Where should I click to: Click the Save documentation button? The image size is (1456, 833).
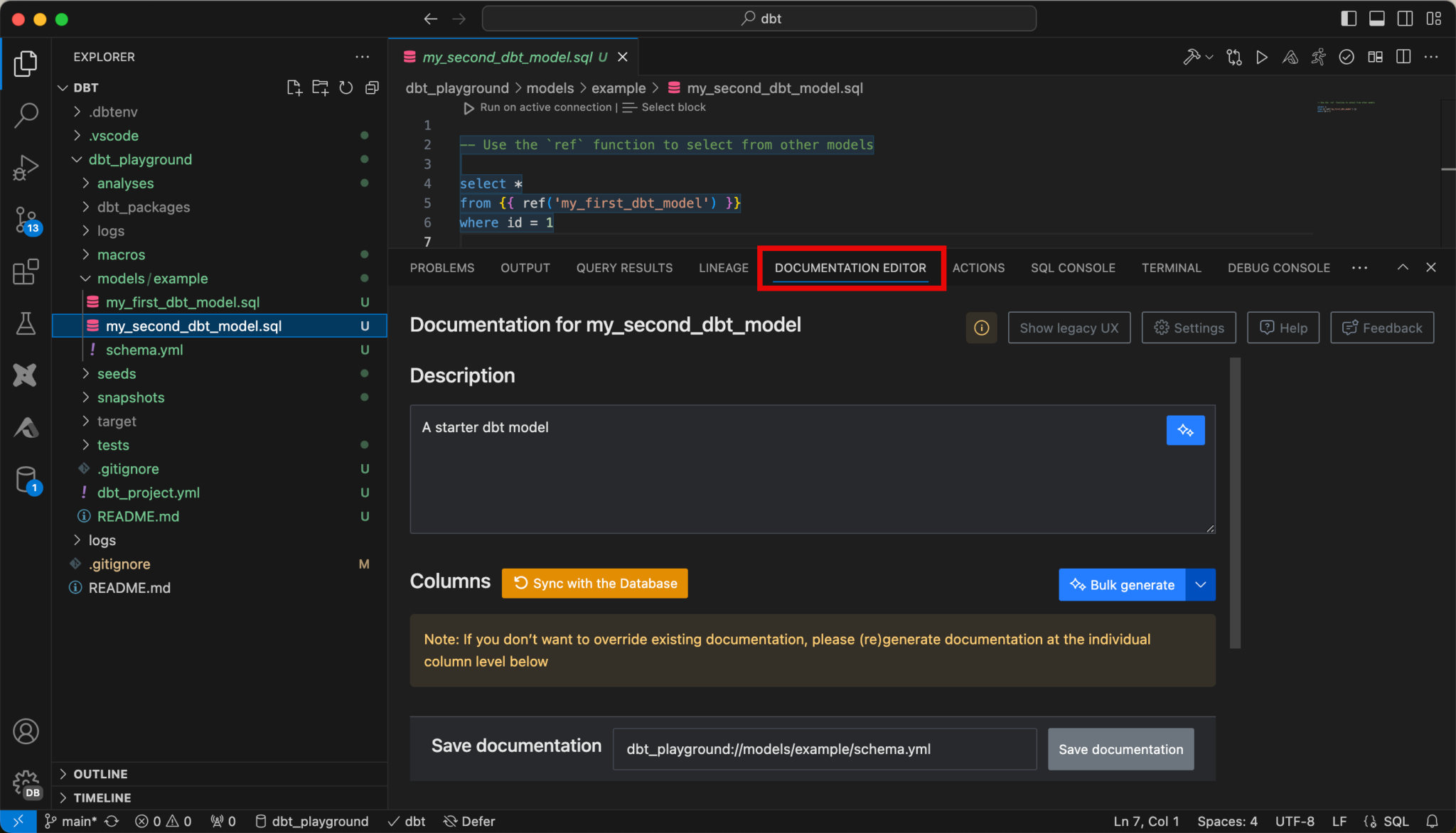(x=1120, y=749)
